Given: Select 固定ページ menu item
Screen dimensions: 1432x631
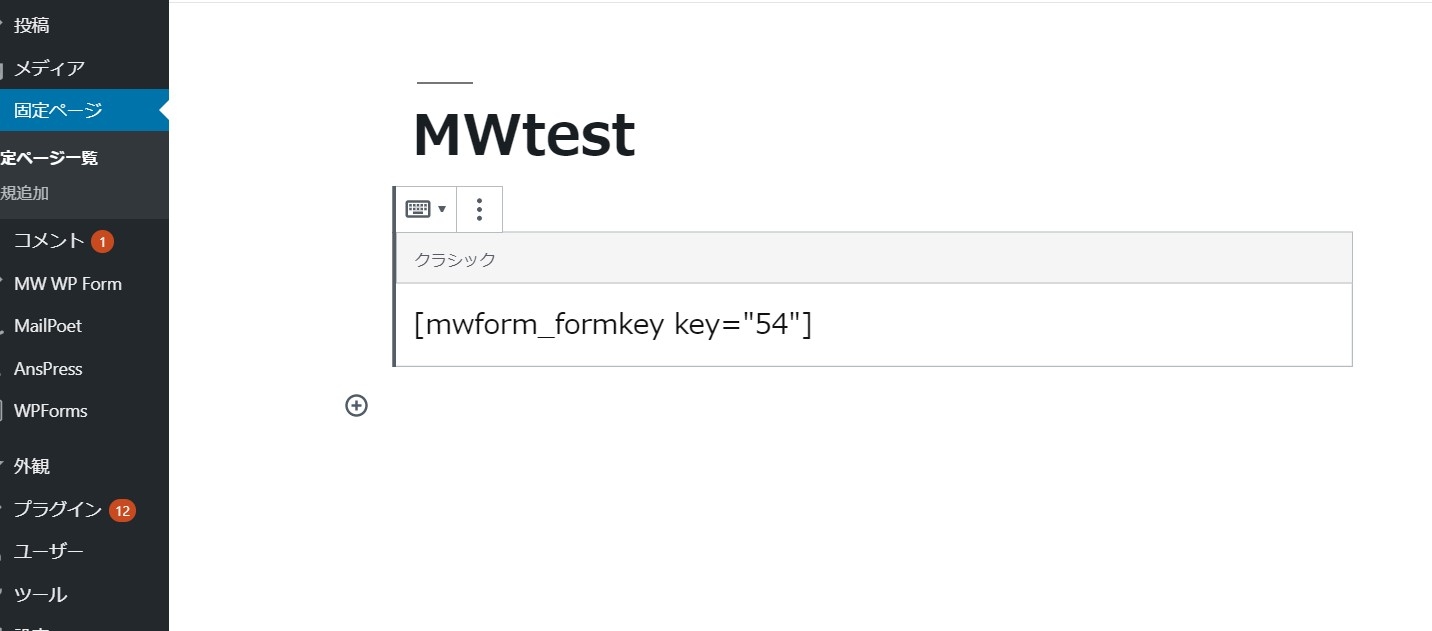Looking at the screenshot, I should pos(58,110).
